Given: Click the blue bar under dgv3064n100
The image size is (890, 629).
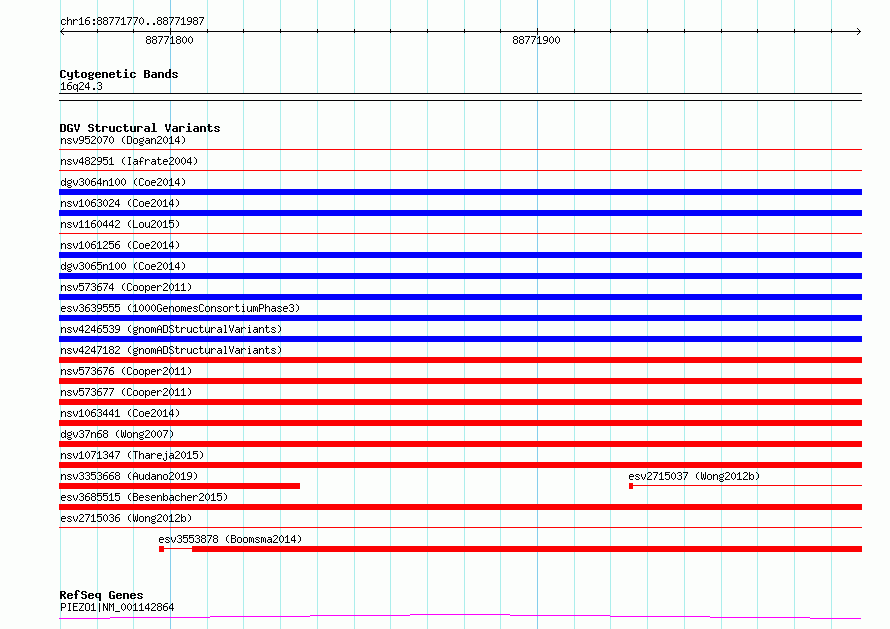Looking at the screenshot, I should [460, 192].
